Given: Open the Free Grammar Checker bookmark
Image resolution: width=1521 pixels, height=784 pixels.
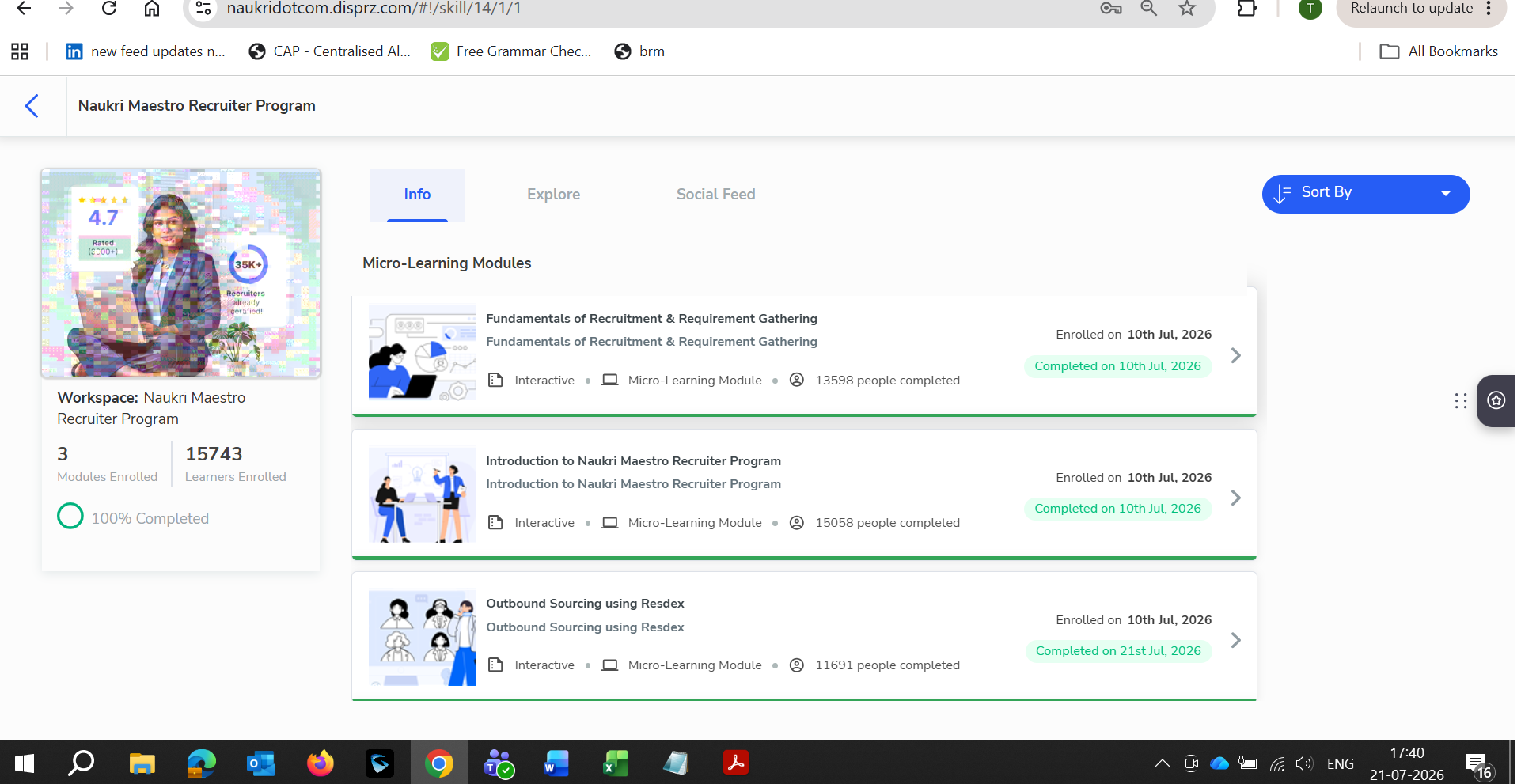Looking at the screenshot, I should (511, 51).
